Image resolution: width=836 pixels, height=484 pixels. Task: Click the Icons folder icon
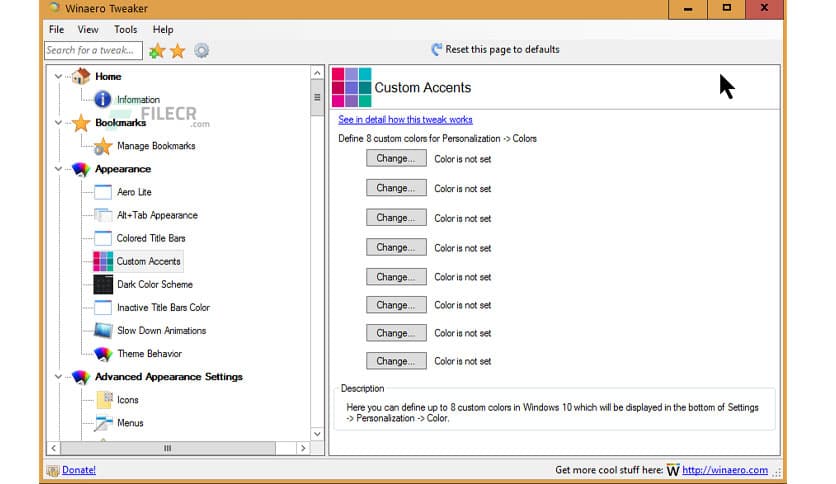point(104,400)
